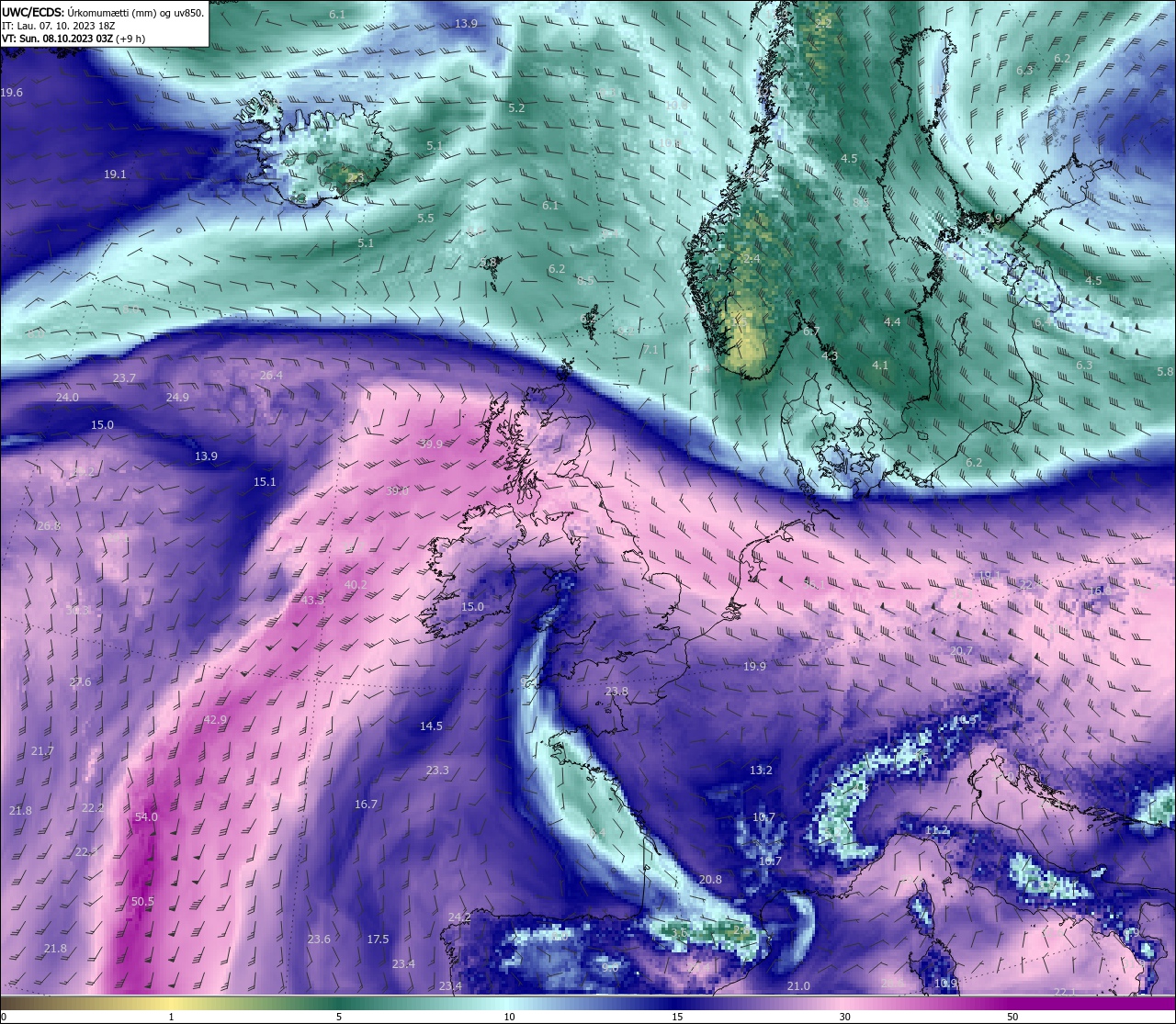Viewport: 1176px width, 1024px height.
Task: Select the VT: Sun. 08.10.2023 03Z line
Action: 73,39
